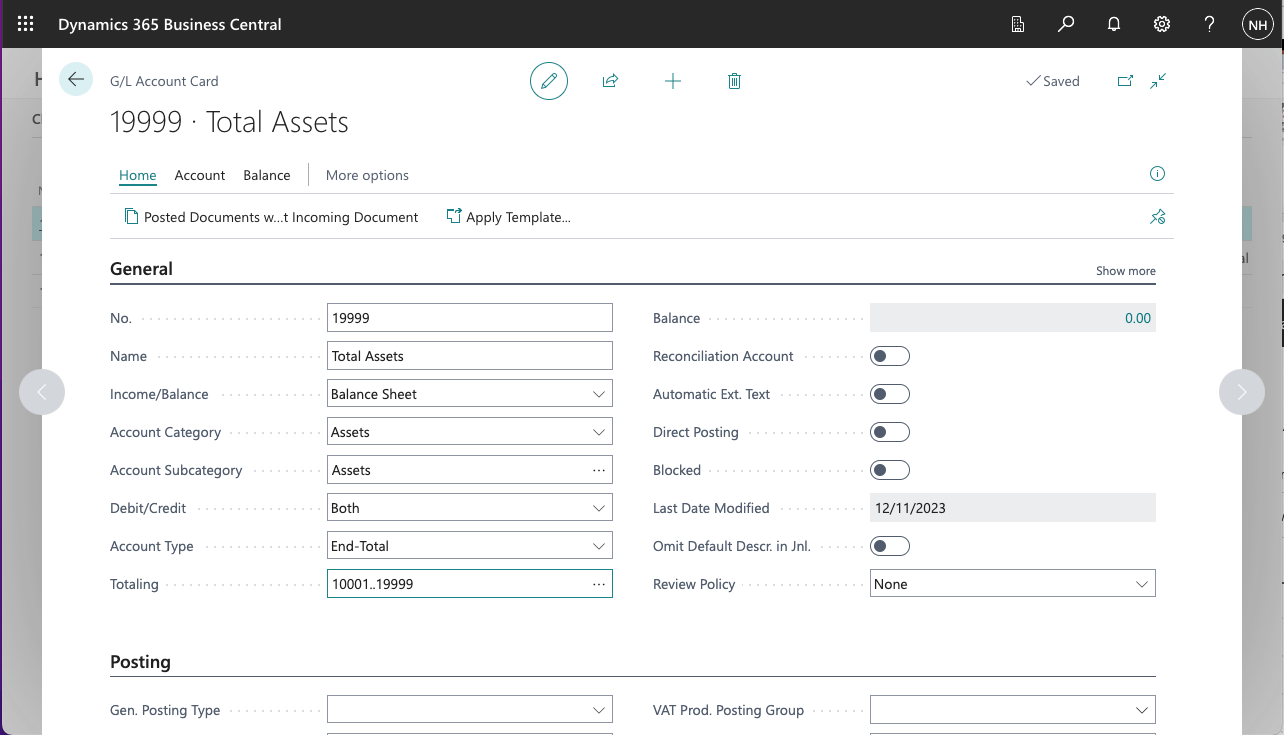
Task: Click the Name input field
Action: click(x=469, y=356)
